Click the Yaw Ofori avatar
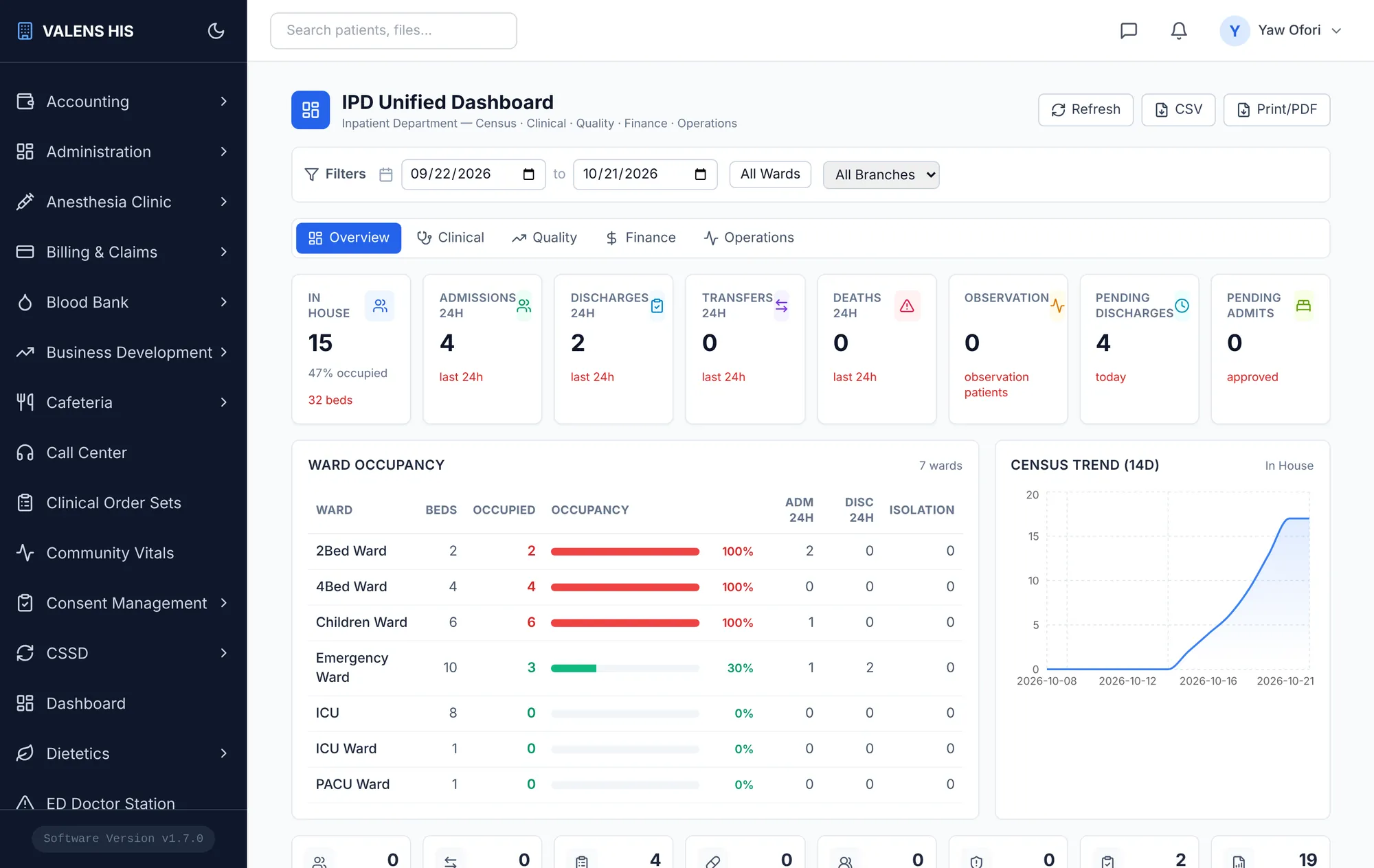This screenshot has width=1374, height=868. tap(1235, 31)
